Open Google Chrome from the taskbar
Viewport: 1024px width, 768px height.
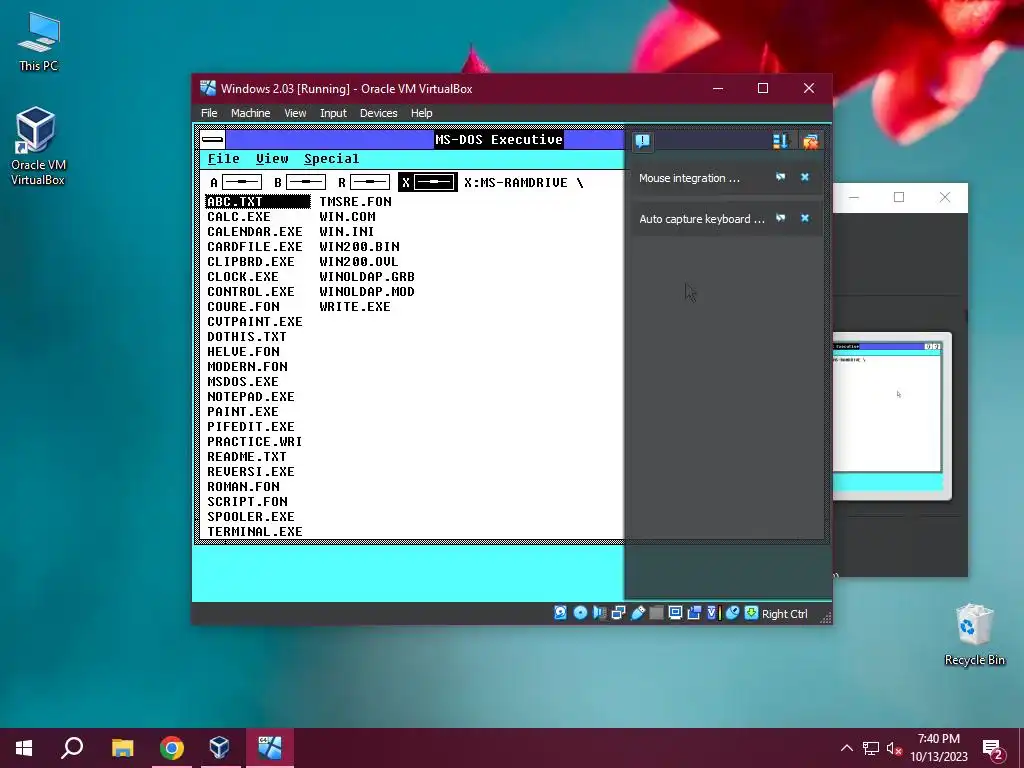172,748
